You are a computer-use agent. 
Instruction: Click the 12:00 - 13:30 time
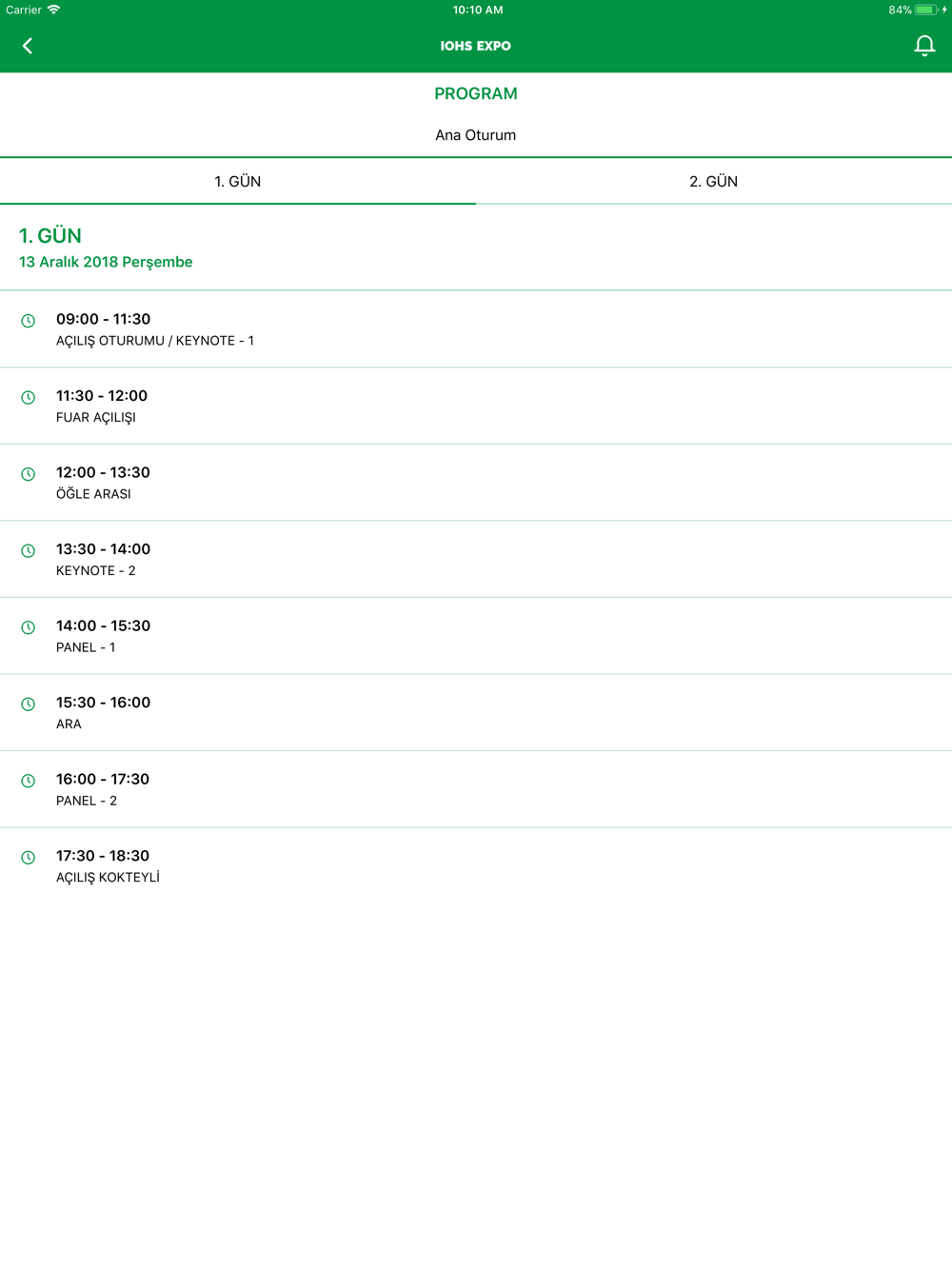point(103,472)
